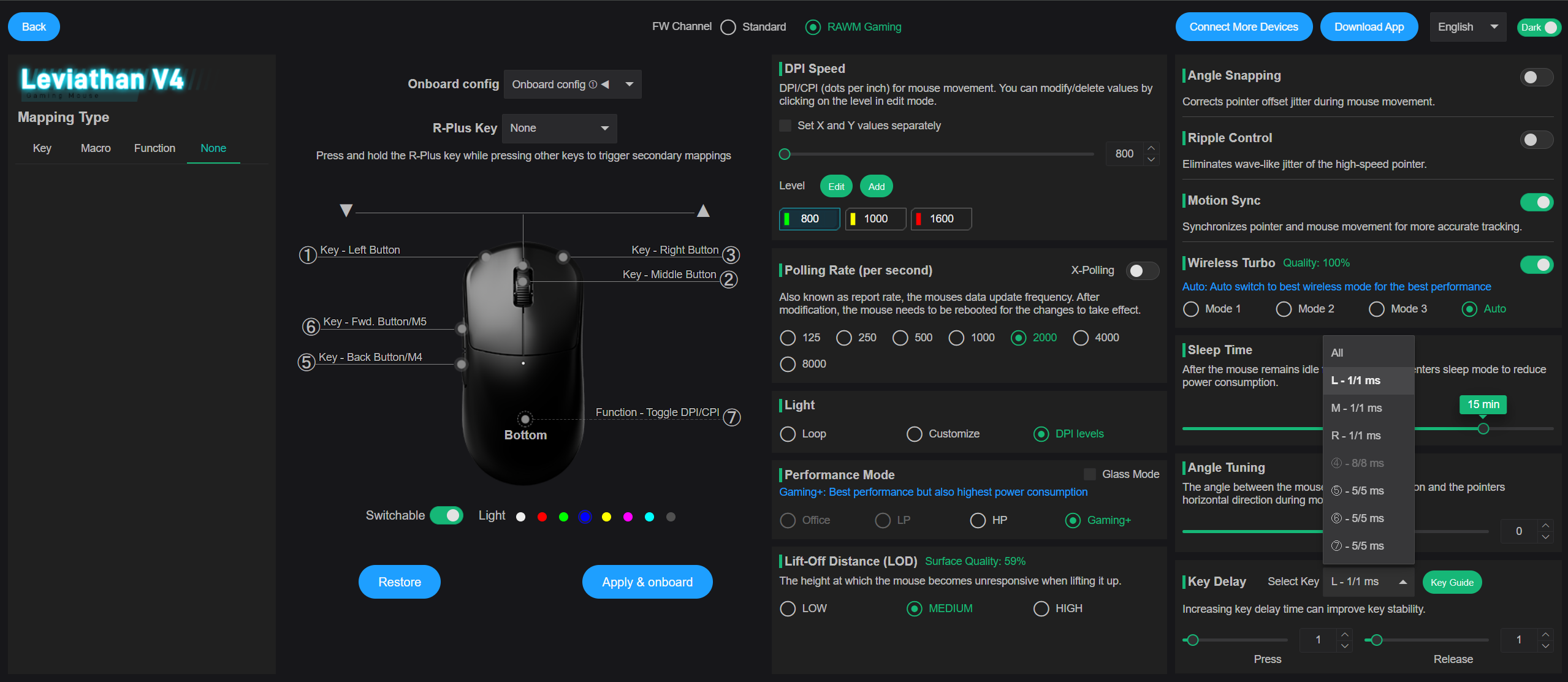This screenshot has height=682, width=1568.
Task: Select the 1600 DPI level chip
Action: tap(941, 219)
